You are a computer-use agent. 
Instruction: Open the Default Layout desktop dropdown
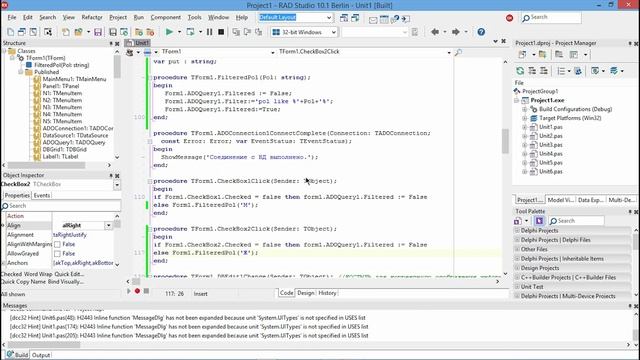(x=329, y=18)
